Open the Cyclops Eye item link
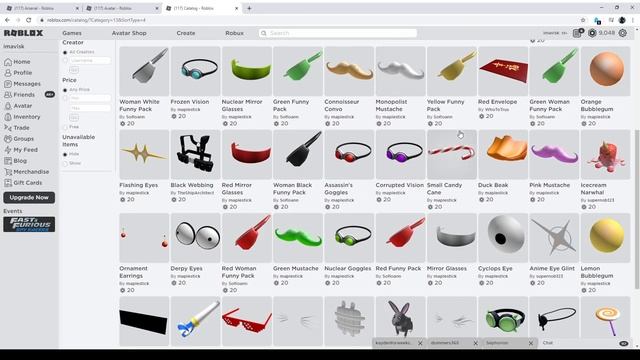This screenshot has width=640, height=360. (x=495, y=268)
